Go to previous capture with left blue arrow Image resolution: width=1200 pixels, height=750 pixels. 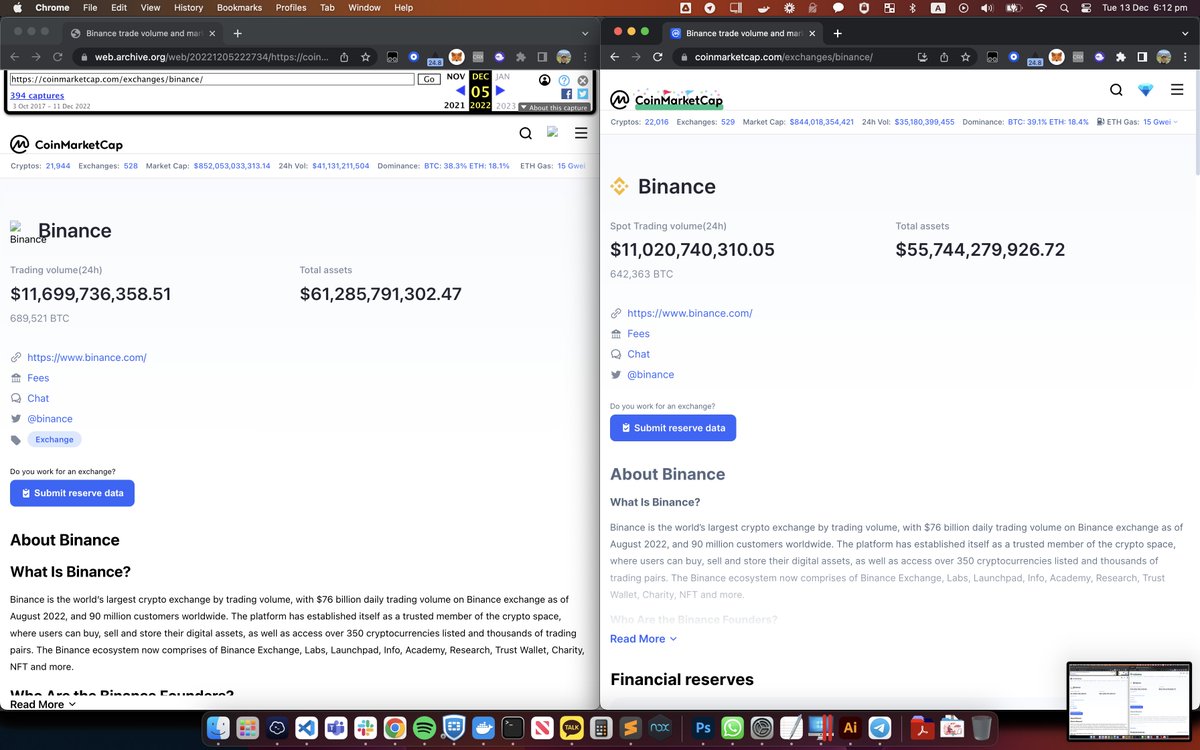[460, 90]
